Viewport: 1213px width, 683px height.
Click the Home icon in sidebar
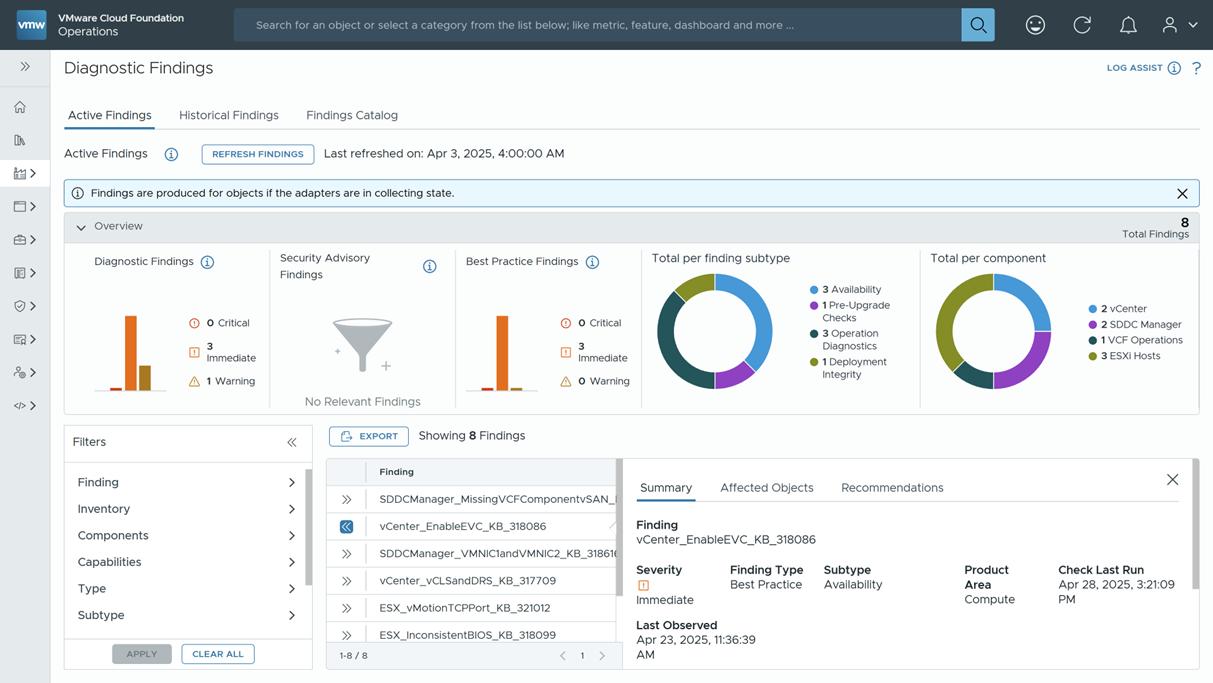20,107
